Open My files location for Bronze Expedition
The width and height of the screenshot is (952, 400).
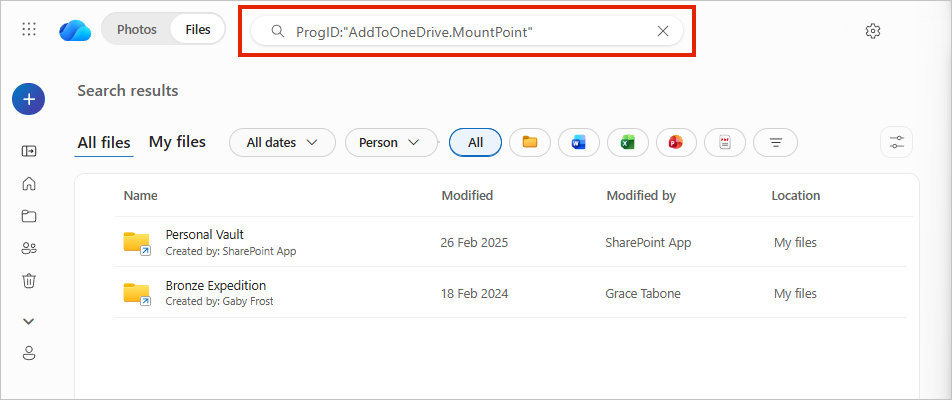click(795, 294)
